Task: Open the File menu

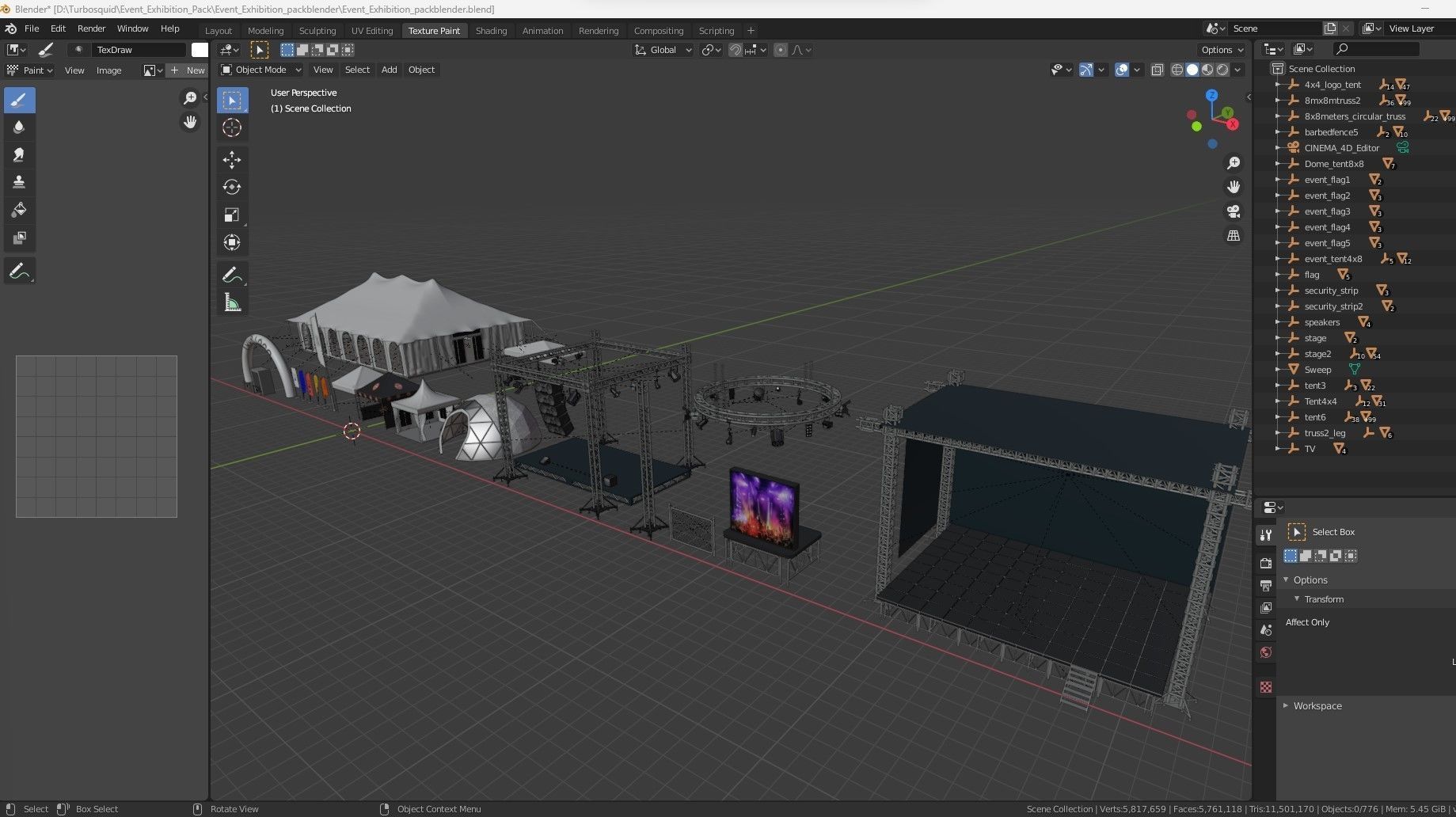Action: (x=32, y=28)
